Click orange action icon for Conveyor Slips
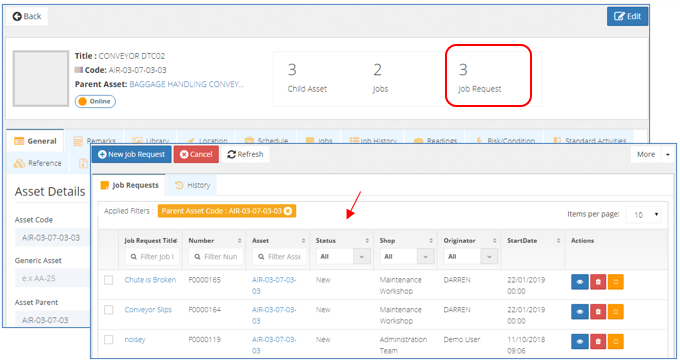This screenshot has width=680, height=363. (x=615, y=312)
